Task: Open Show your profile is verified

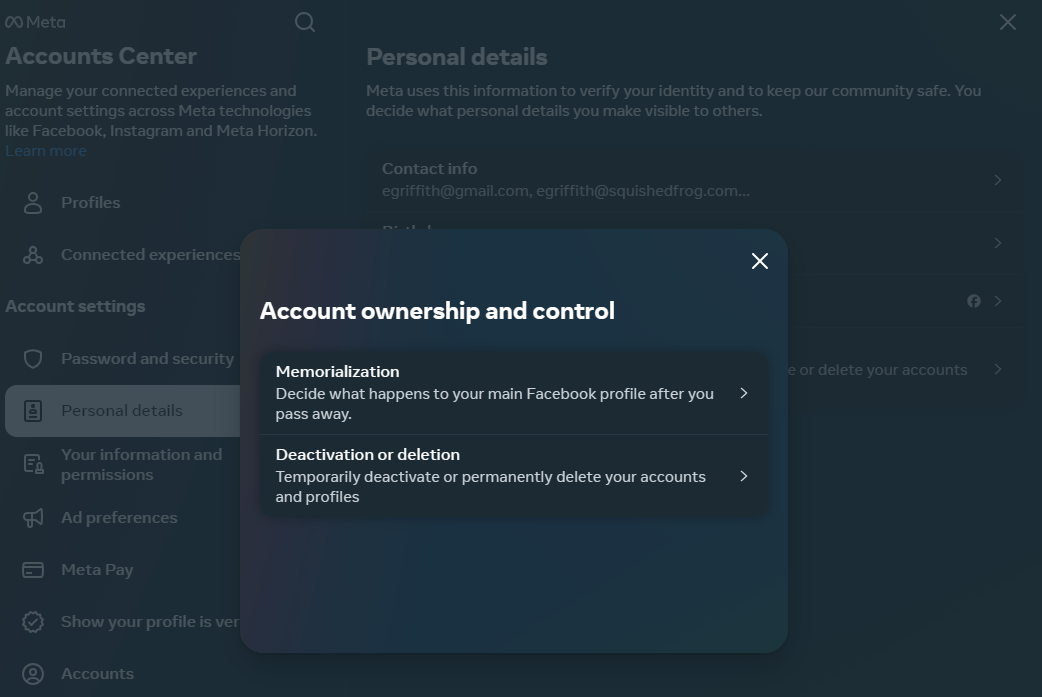Action: click(x=124, y=622)
